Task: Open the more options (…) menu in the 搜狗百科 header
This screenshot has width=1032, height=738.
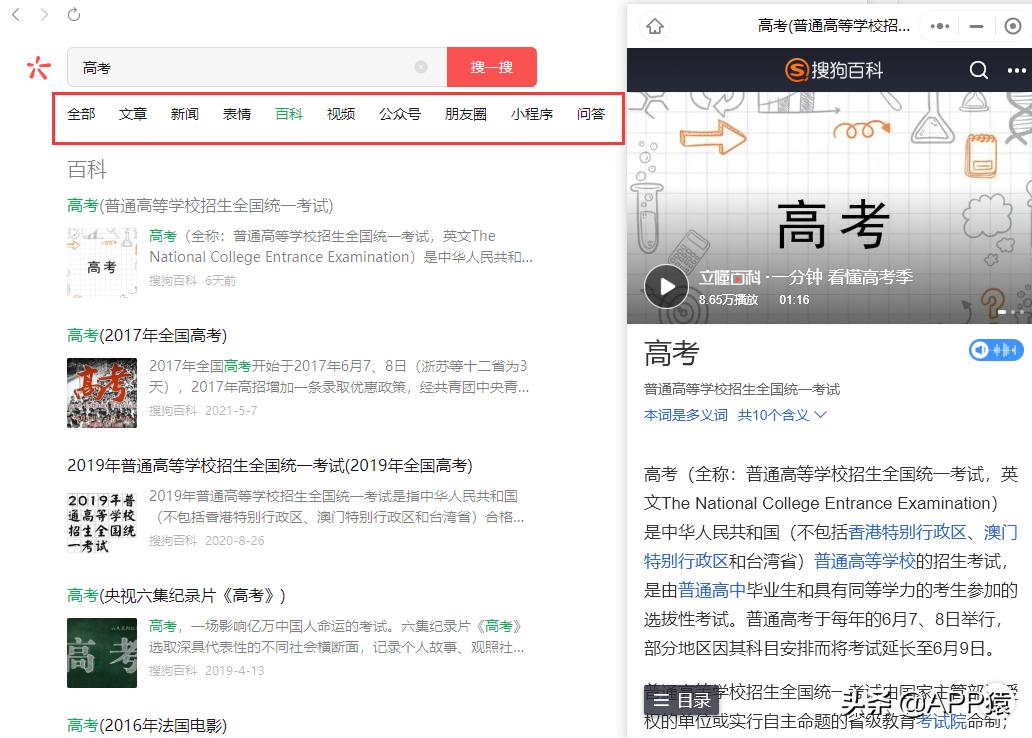Action: pyautogui.click(x=1016, y=71)
